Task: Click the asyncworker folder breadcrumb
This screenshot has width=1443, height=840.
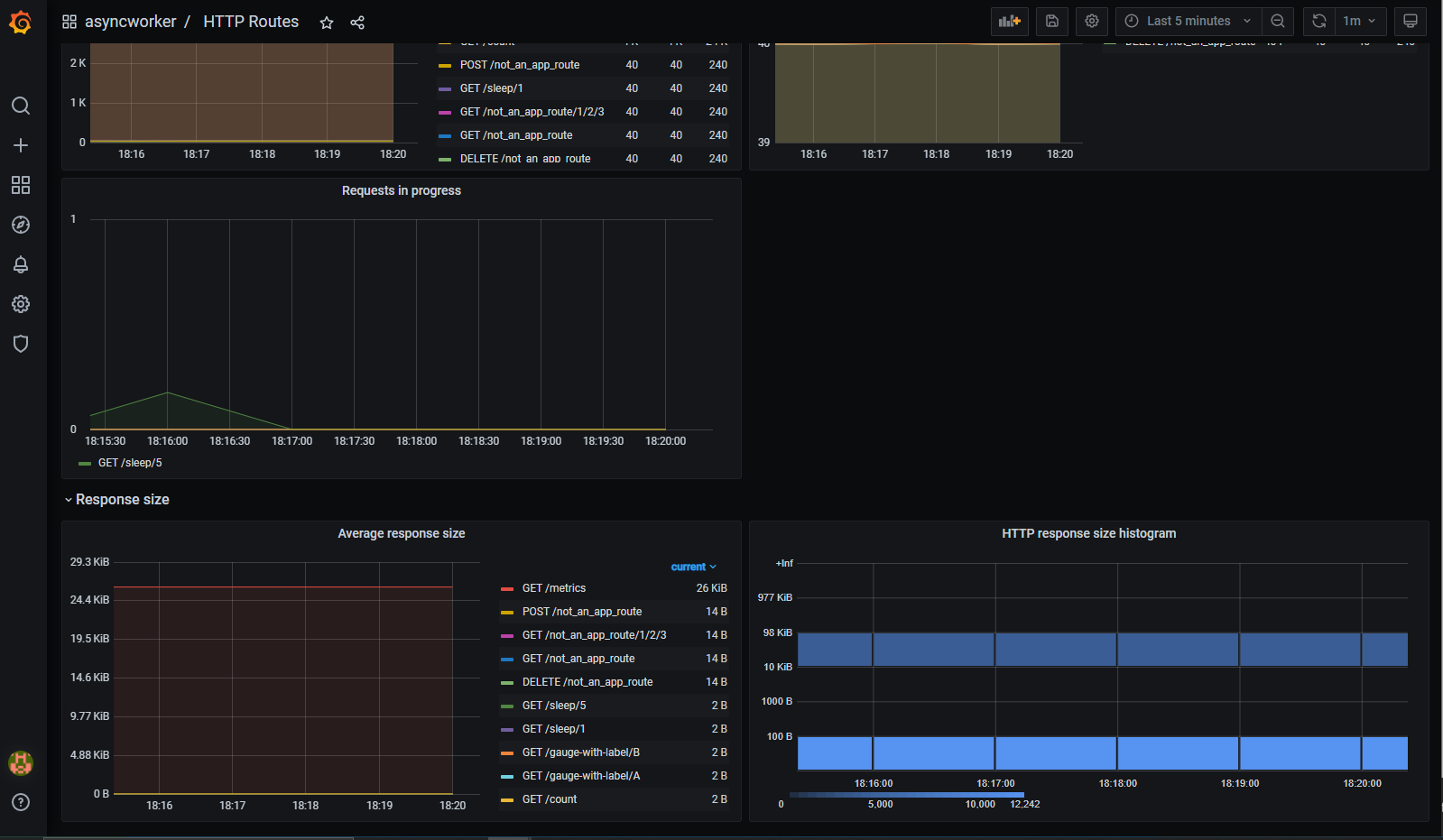Action: point(130,22)
